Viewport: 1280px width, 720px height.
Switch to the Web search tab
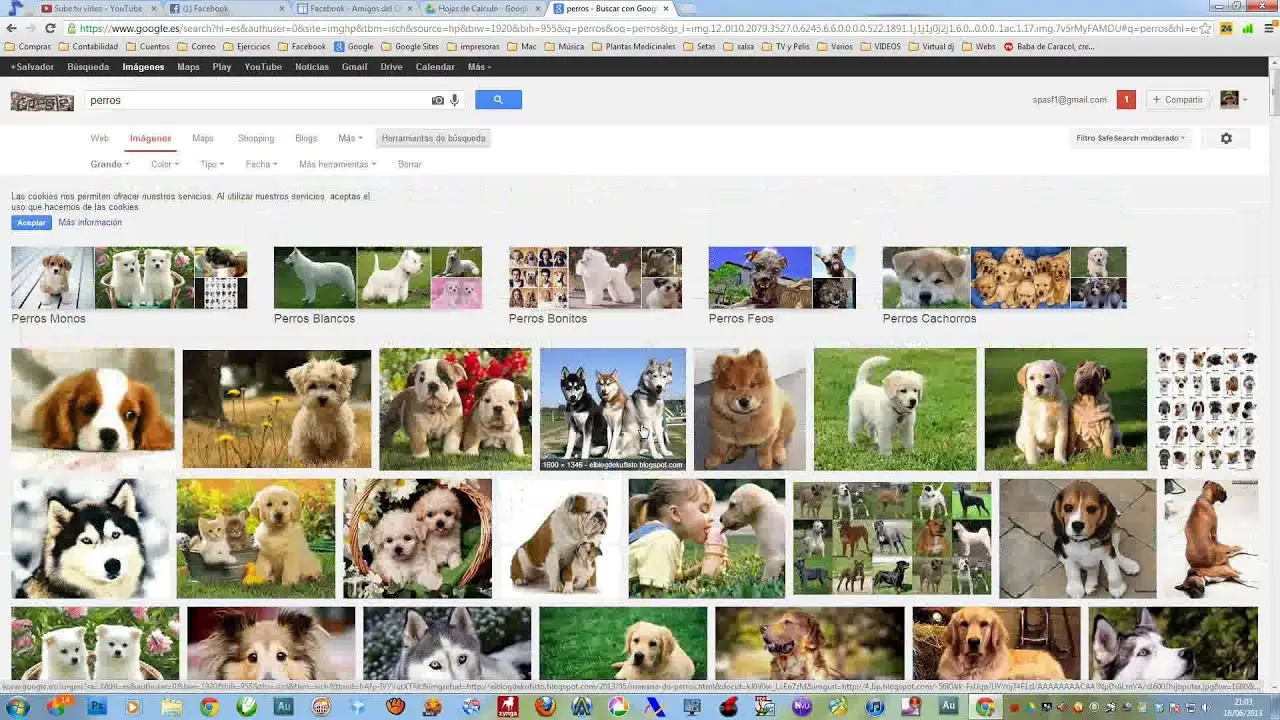click(x=100, y=138)
